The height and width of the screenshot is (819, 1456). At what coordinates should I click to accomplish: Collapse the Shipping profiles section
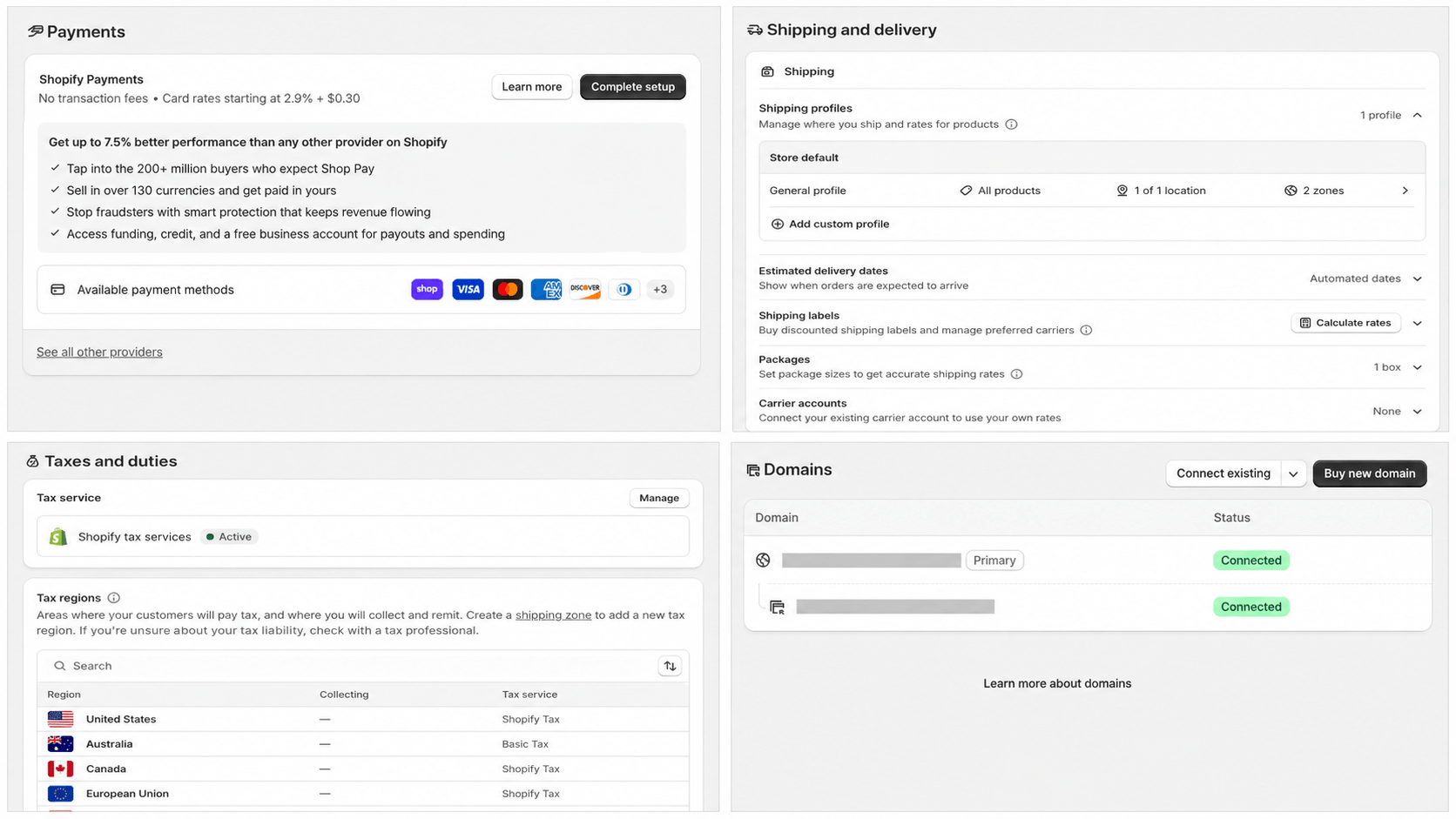tap(1418, 115)
